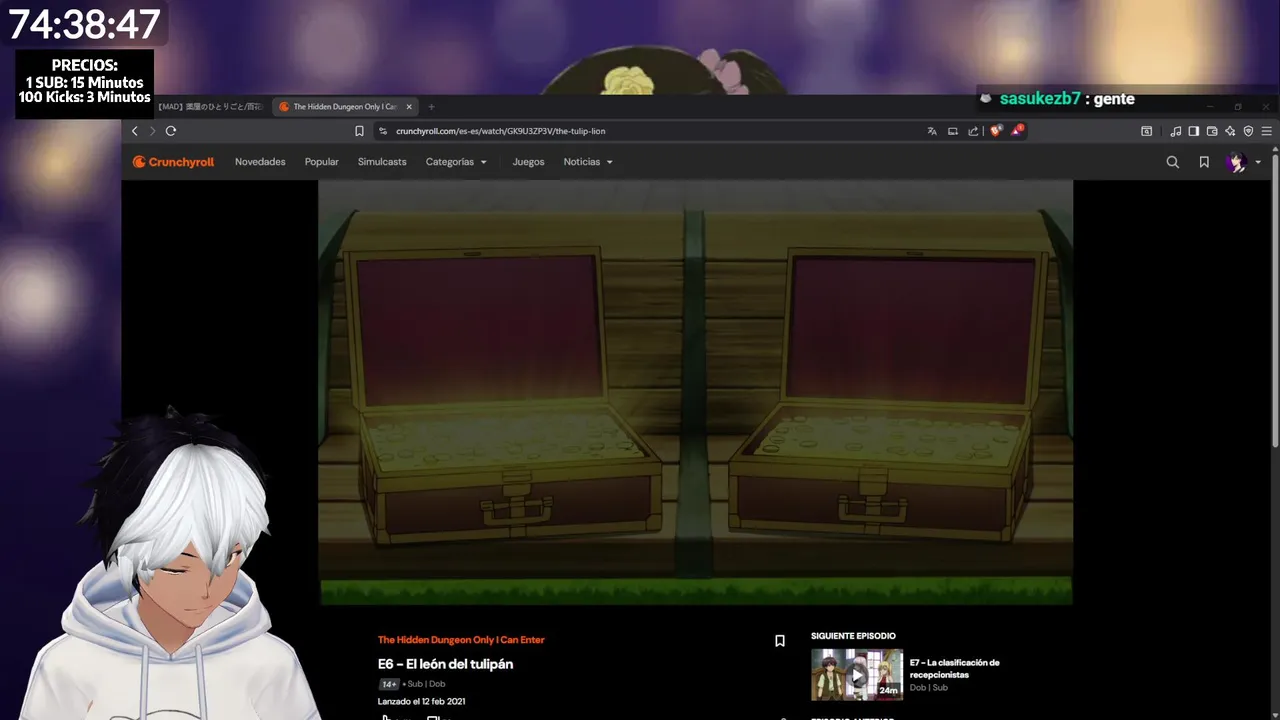Open the Brave Shields lion icon
Viewport: 1280px width, 720px height.
pyautogui.click(x=996, y=131)
